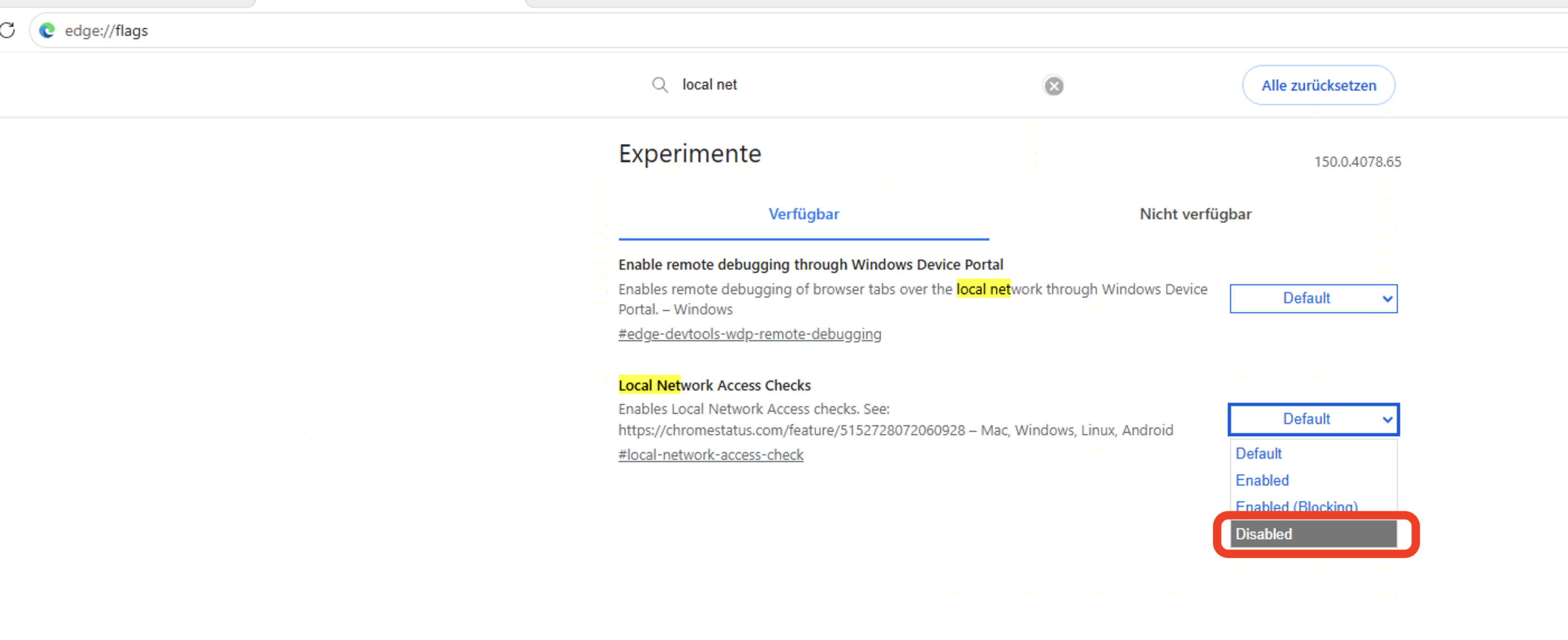The height and width of the screenshot is (640, 1568).
Task: Choose the 'Enabled (Blocking)' option
Action: (x=1313, y=506)
